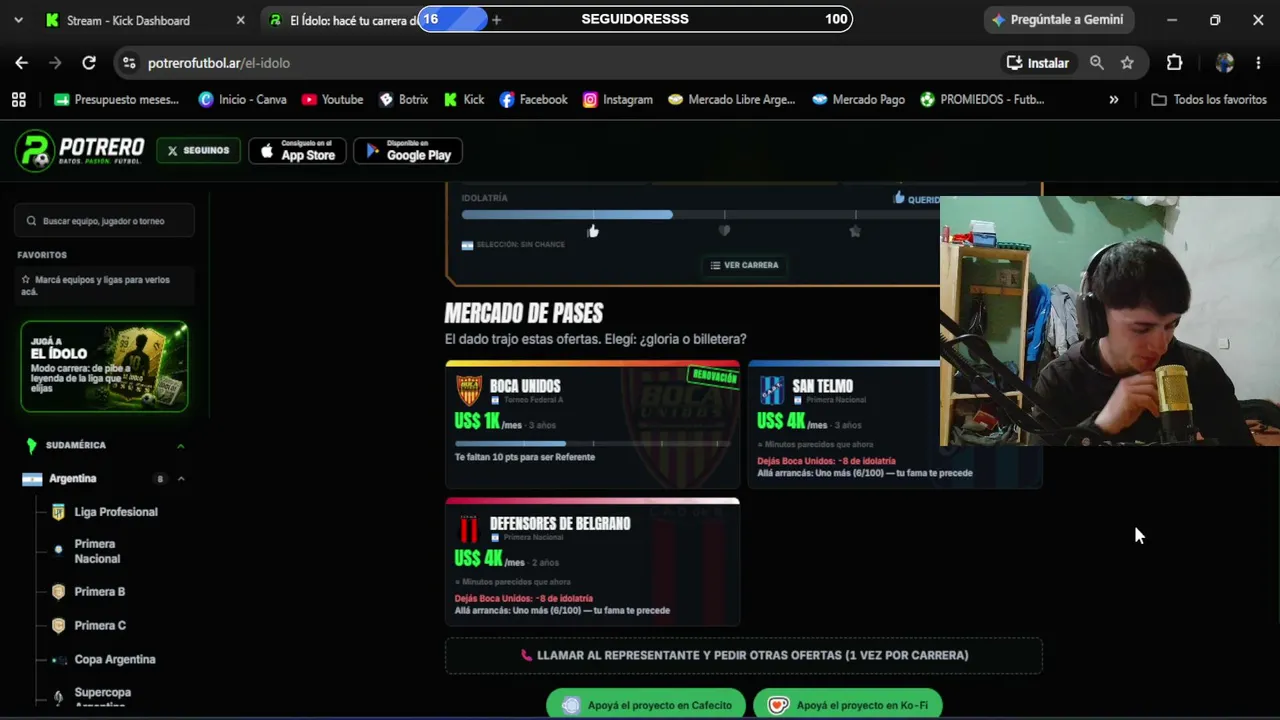The width and height of the screenshot is (1280, 720).
Task: Open the Facebook bookmark
Action: coord(534,100)
